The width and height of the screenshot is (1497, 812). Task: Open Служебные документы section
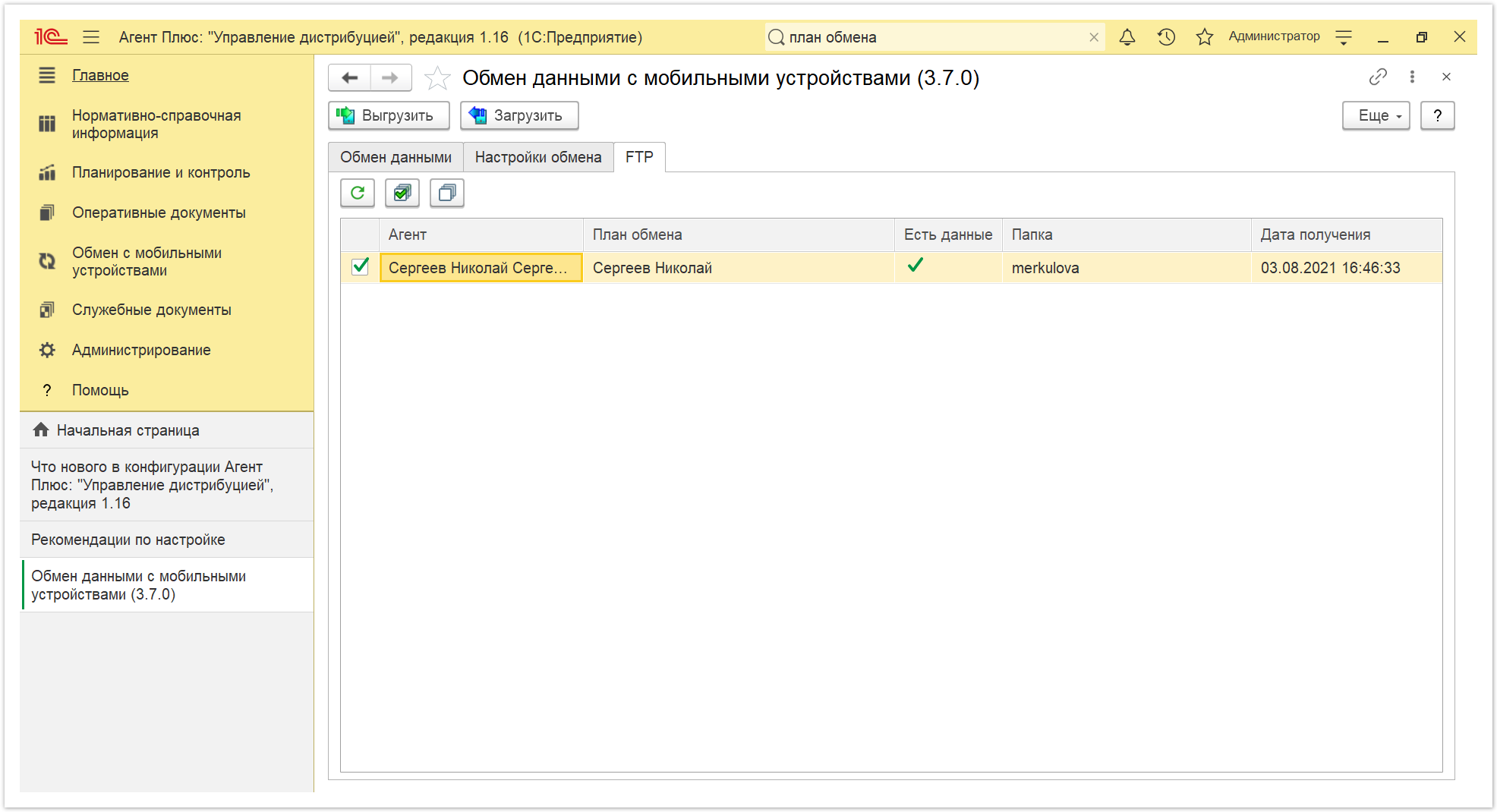tap(151, 310)
